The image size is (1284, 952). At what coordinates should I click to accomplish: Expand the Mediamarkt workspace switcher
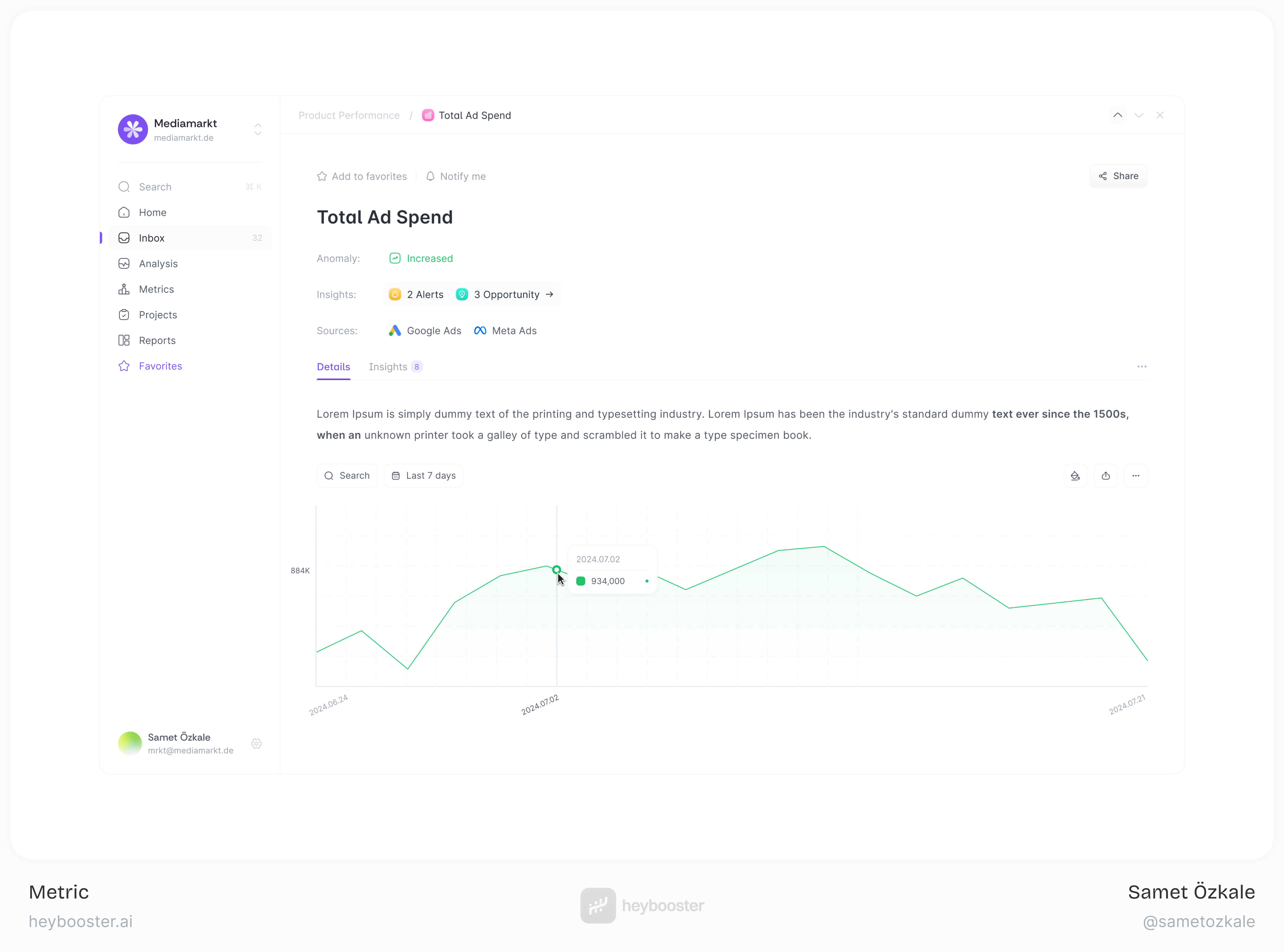(258, 129)
